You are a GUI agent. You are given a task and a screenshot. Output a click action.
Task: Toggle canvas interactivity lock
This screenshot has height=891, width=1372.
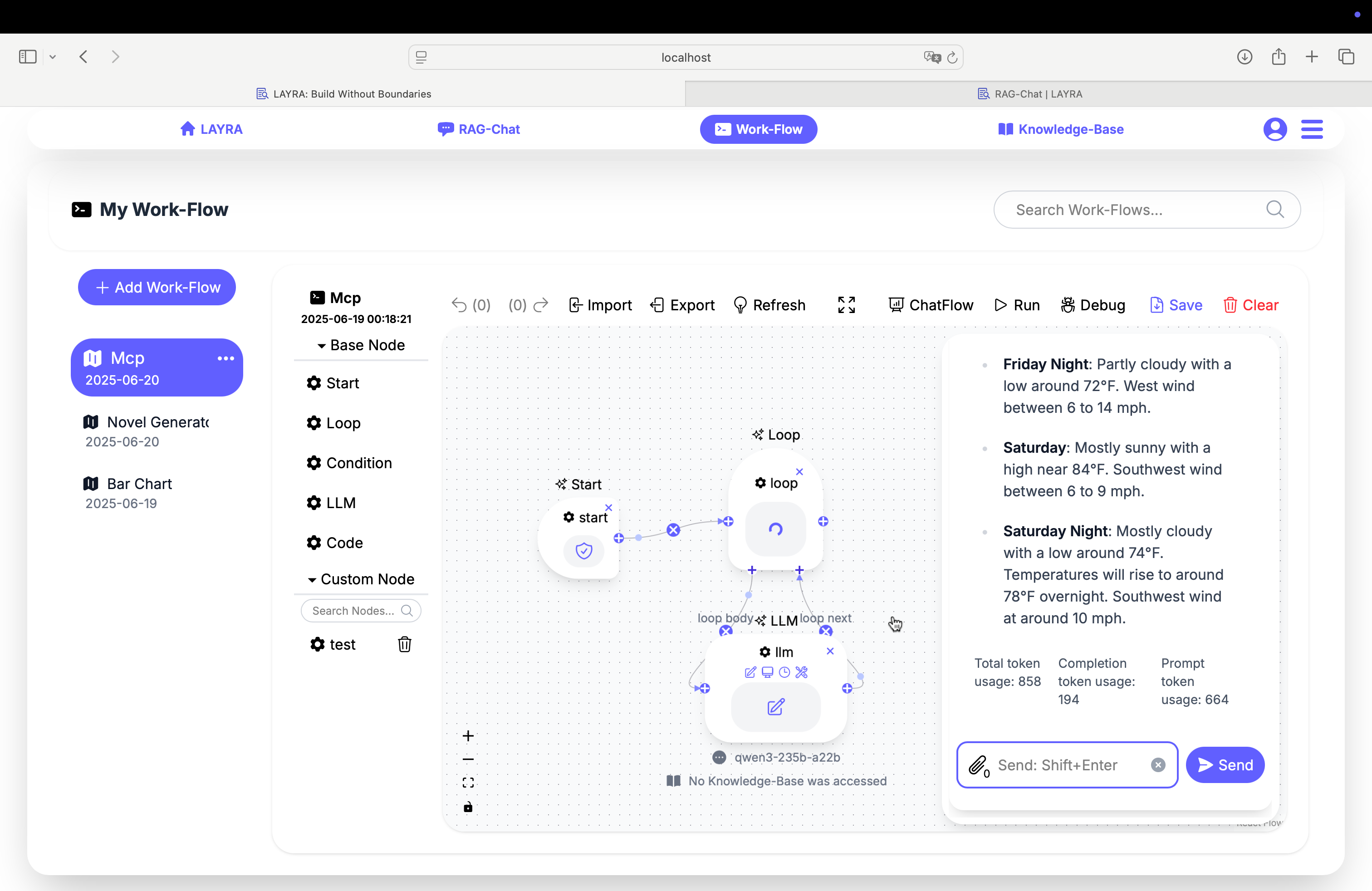pos(468,807)
